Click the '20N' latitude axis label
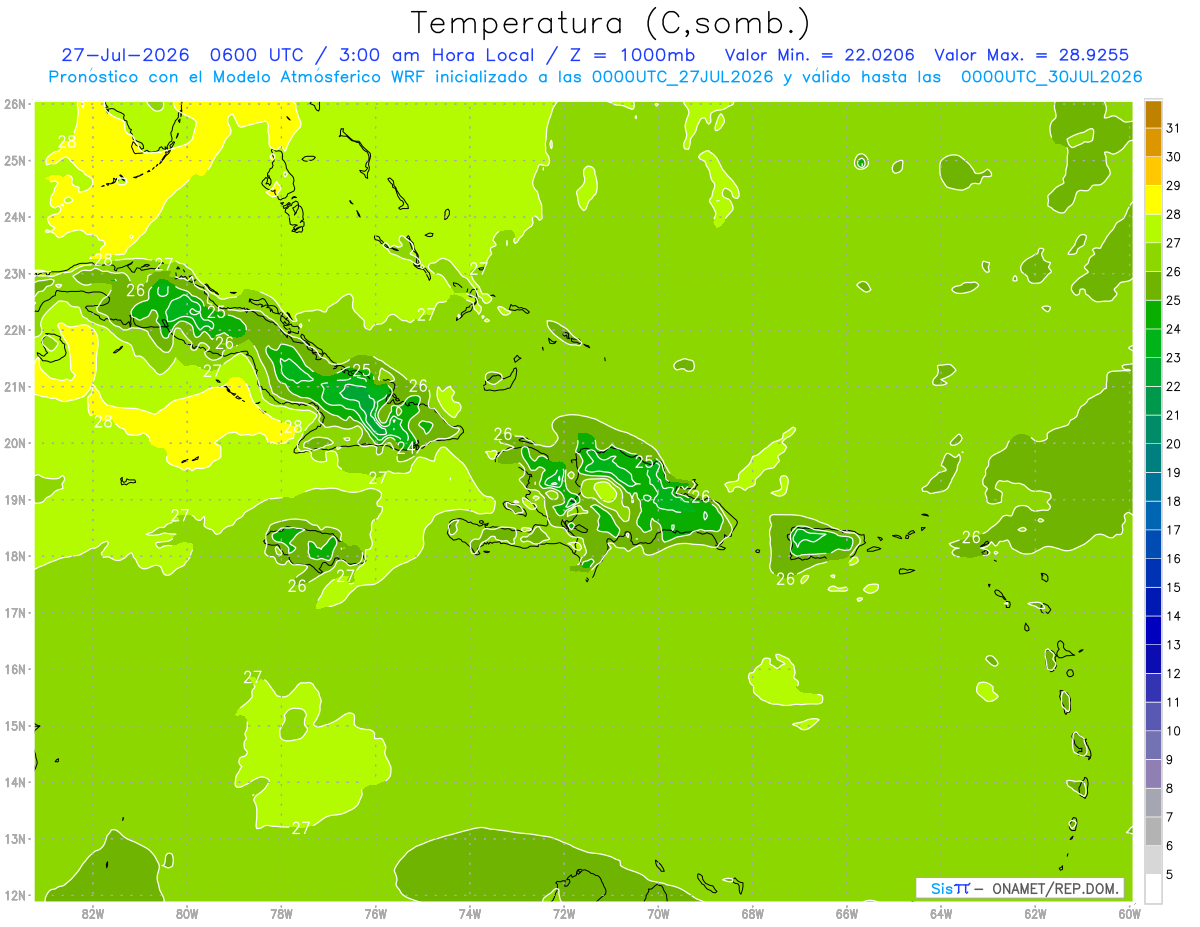 pyautogui.click(x=14, y=443)
